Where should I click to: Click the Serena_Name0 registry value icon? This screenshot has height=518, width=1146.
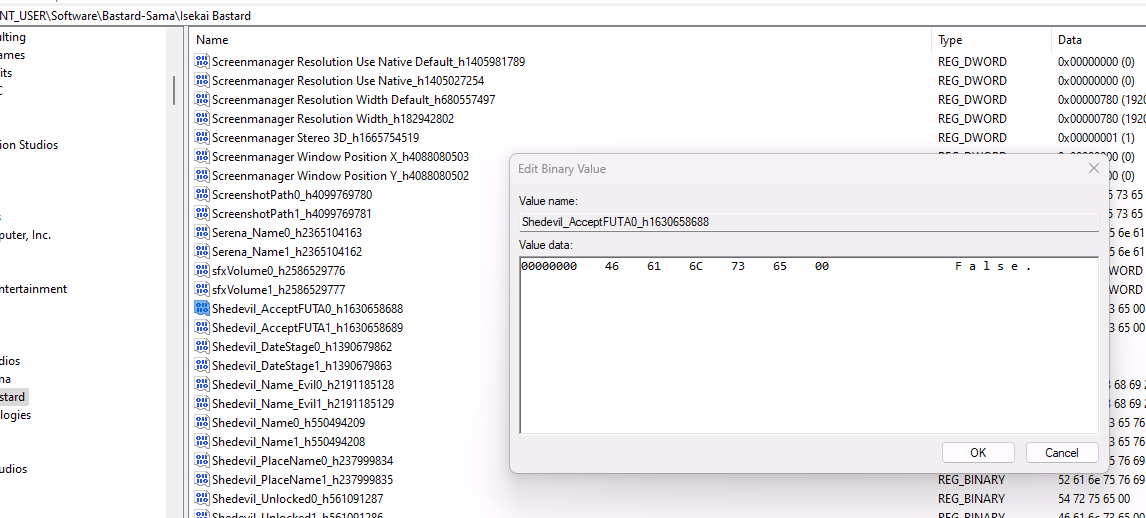pyautogui.click(x=202, y=233)
